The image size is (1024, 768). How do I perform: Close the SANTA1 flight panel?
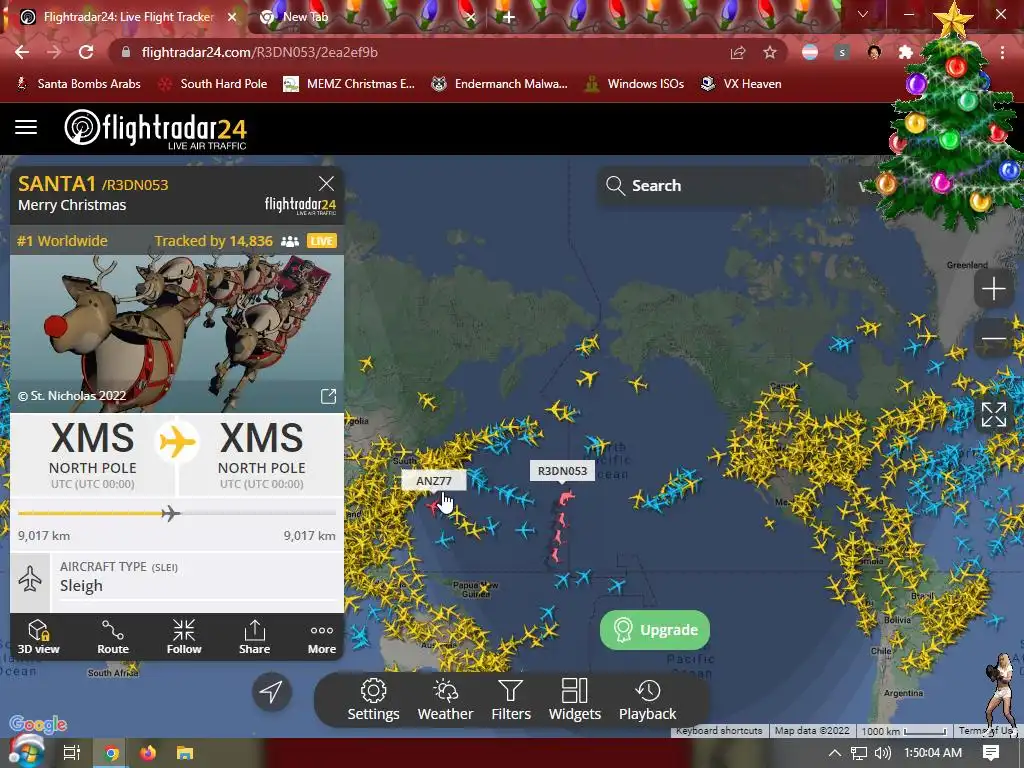tap(326, 184)
